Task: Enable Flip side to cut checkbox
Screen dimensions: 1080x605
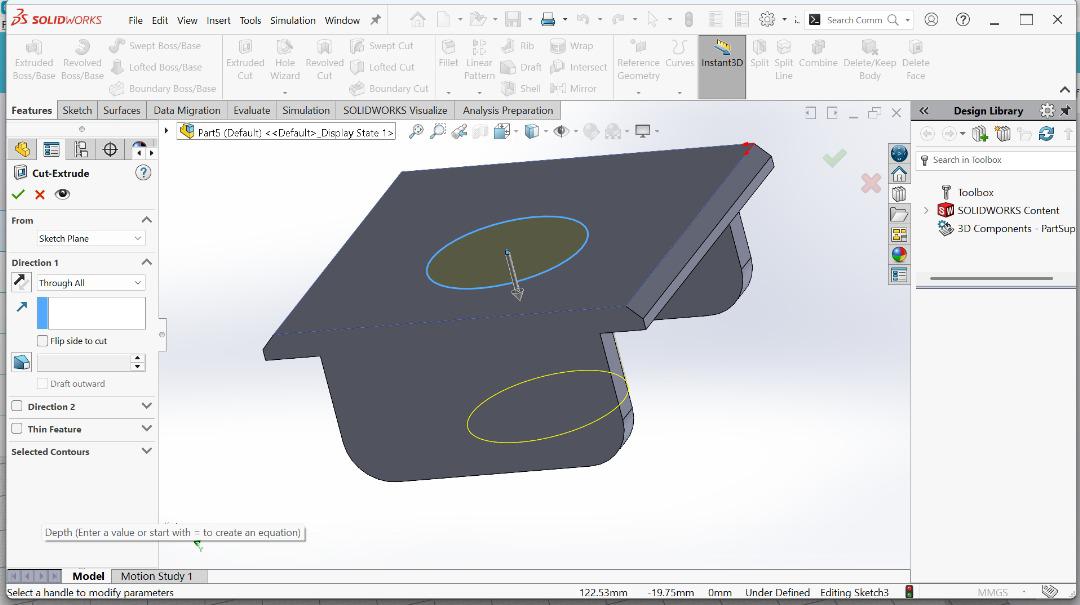Action: click(43, 340)
